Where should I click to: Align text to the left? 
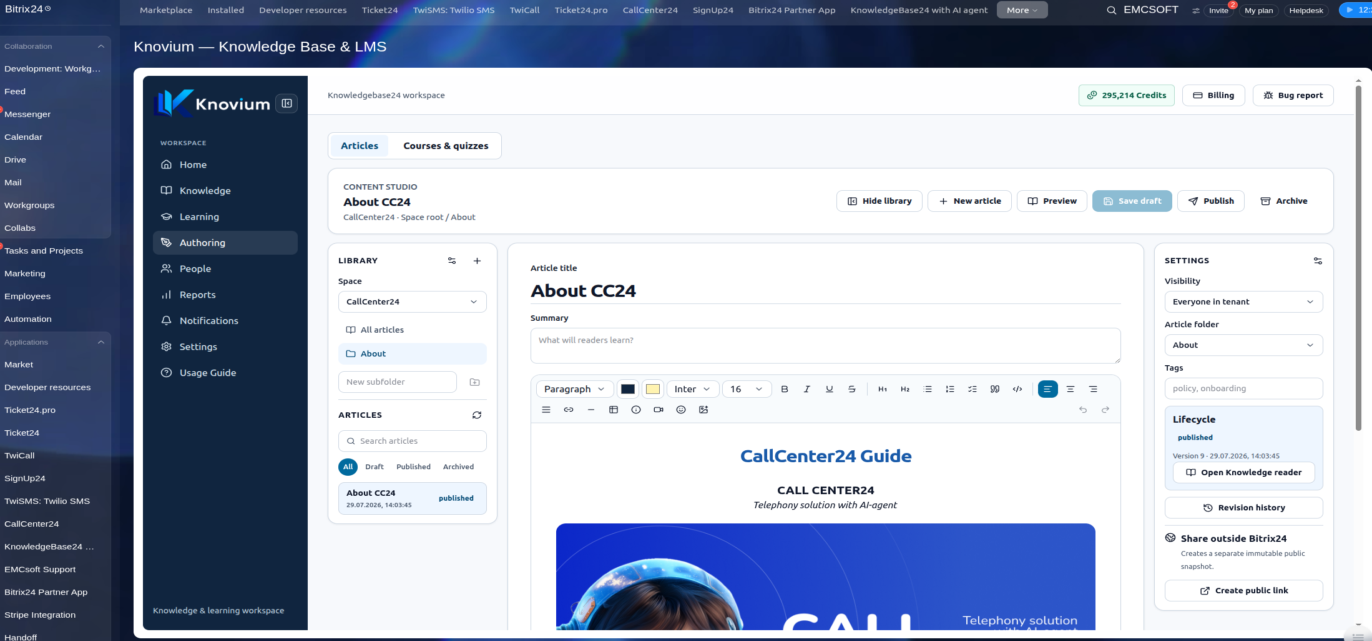click(x=1048, y=389)
